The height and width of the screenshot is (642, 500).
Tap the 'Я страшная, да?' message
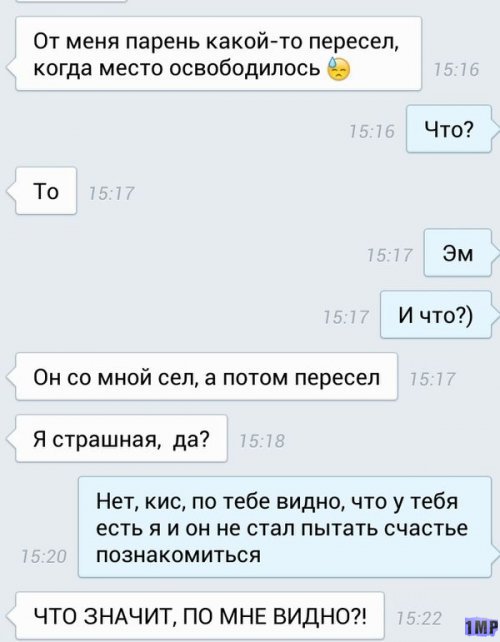click(x=121, y=439)
